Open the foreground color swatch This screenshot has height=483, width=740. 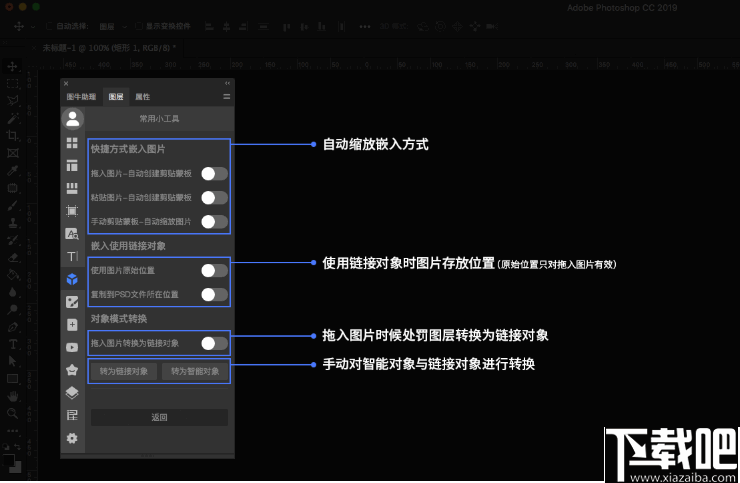[9, 459]
